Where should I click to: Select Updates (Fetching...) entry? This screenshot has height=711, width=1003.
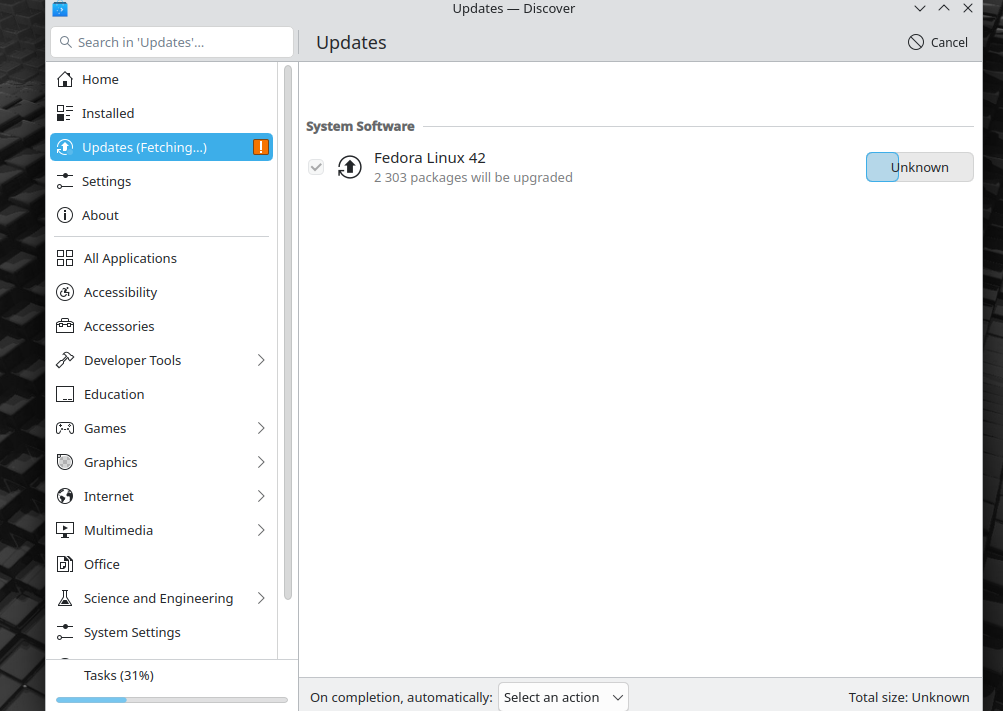point(161,147)
